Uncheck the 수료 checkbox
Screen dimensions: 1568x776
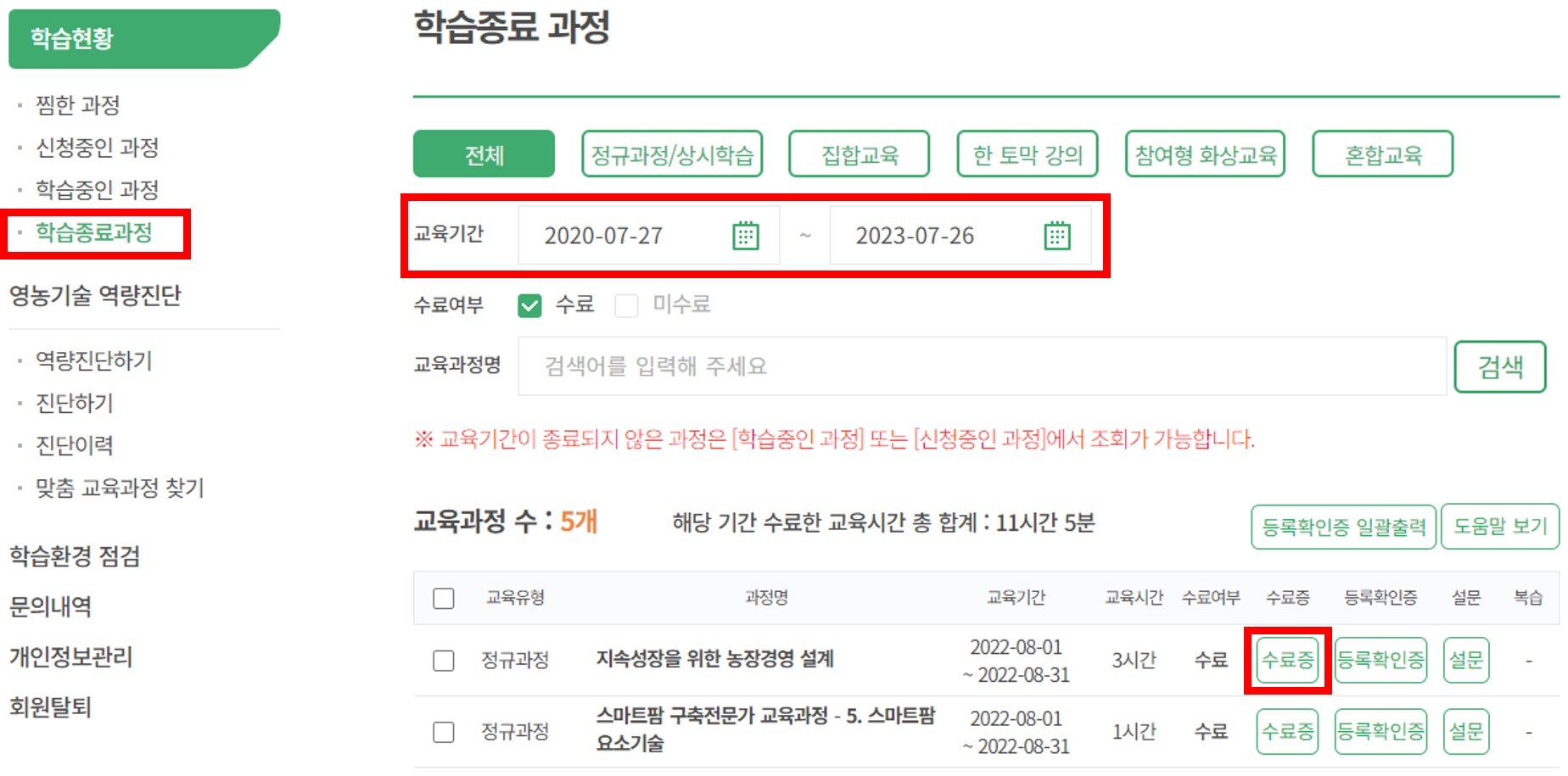(529, 305)
